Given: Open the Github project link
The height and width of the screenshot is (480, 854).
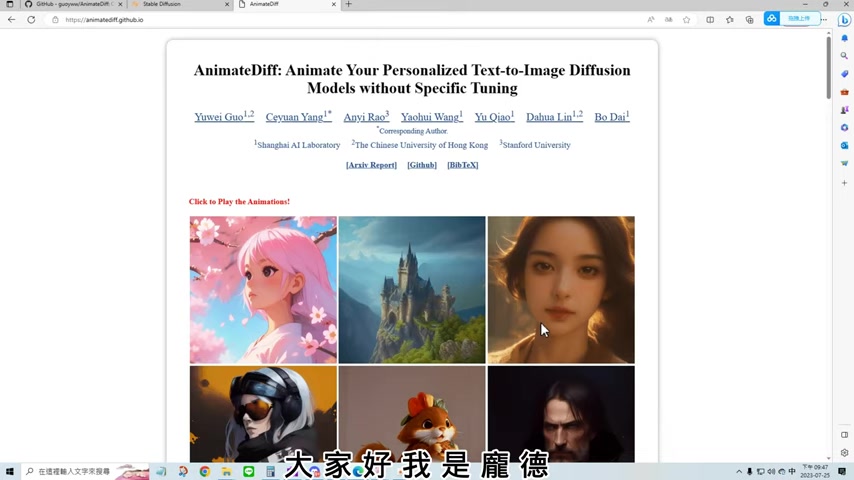Looking at the screenshot, I should (422, 165).
